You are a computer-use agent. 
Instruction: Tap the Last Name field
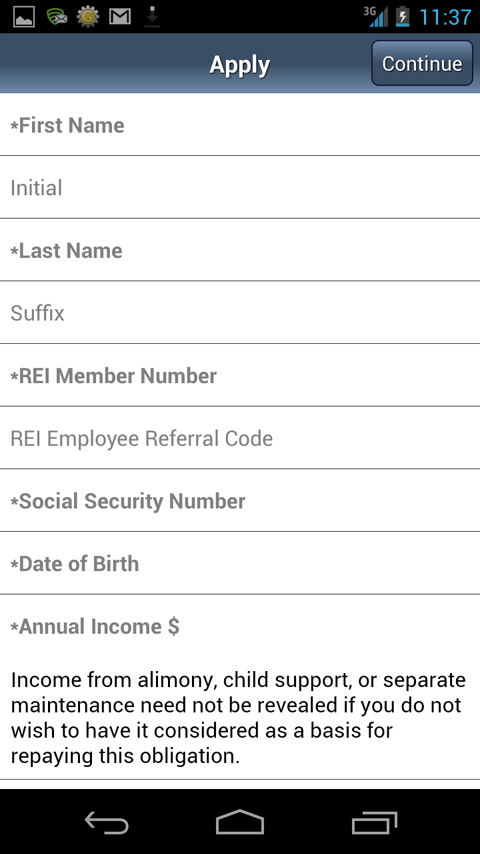240,250
